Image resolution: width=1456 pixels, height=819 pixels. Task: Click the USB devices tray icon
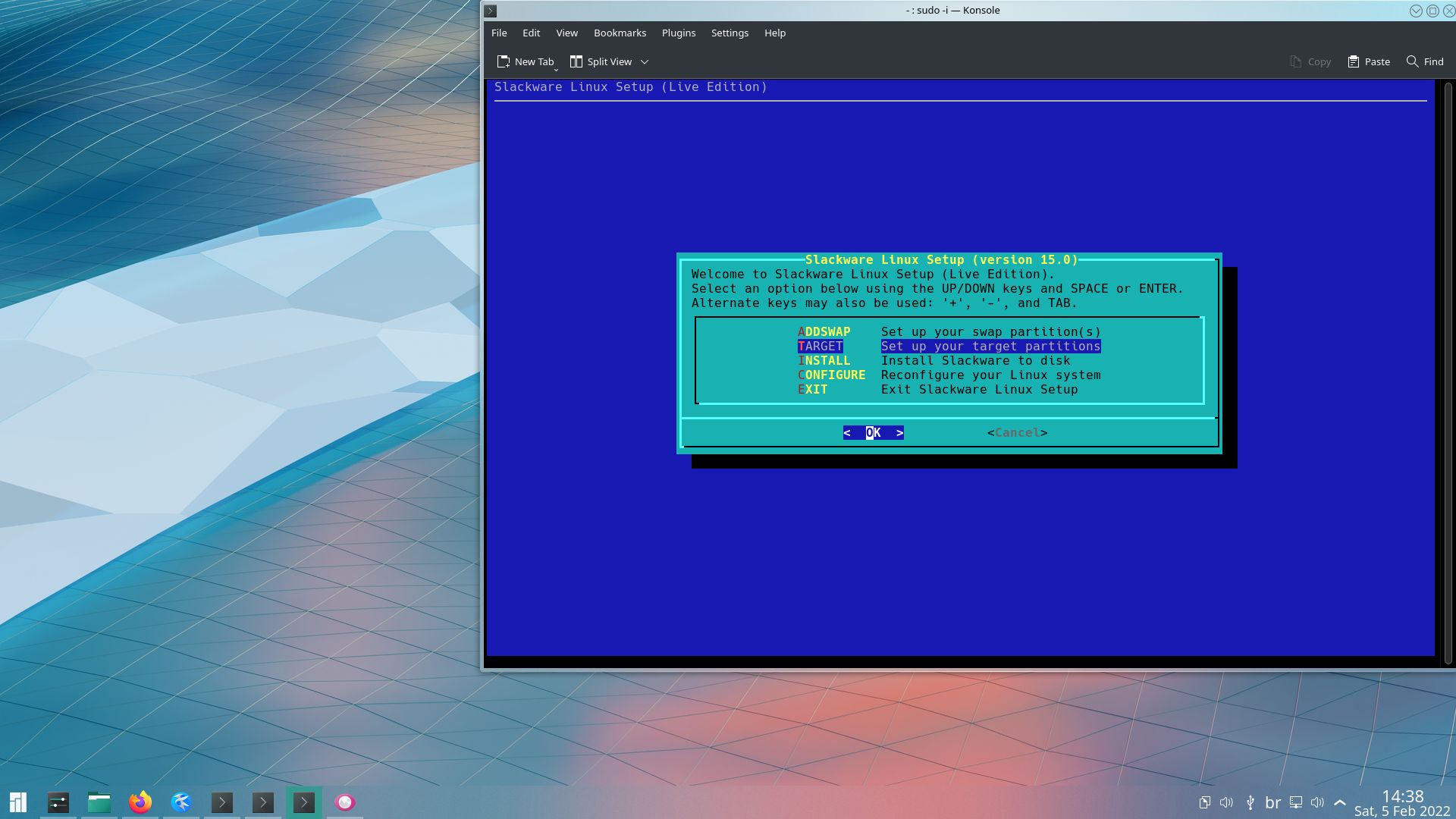[1250, 802]
